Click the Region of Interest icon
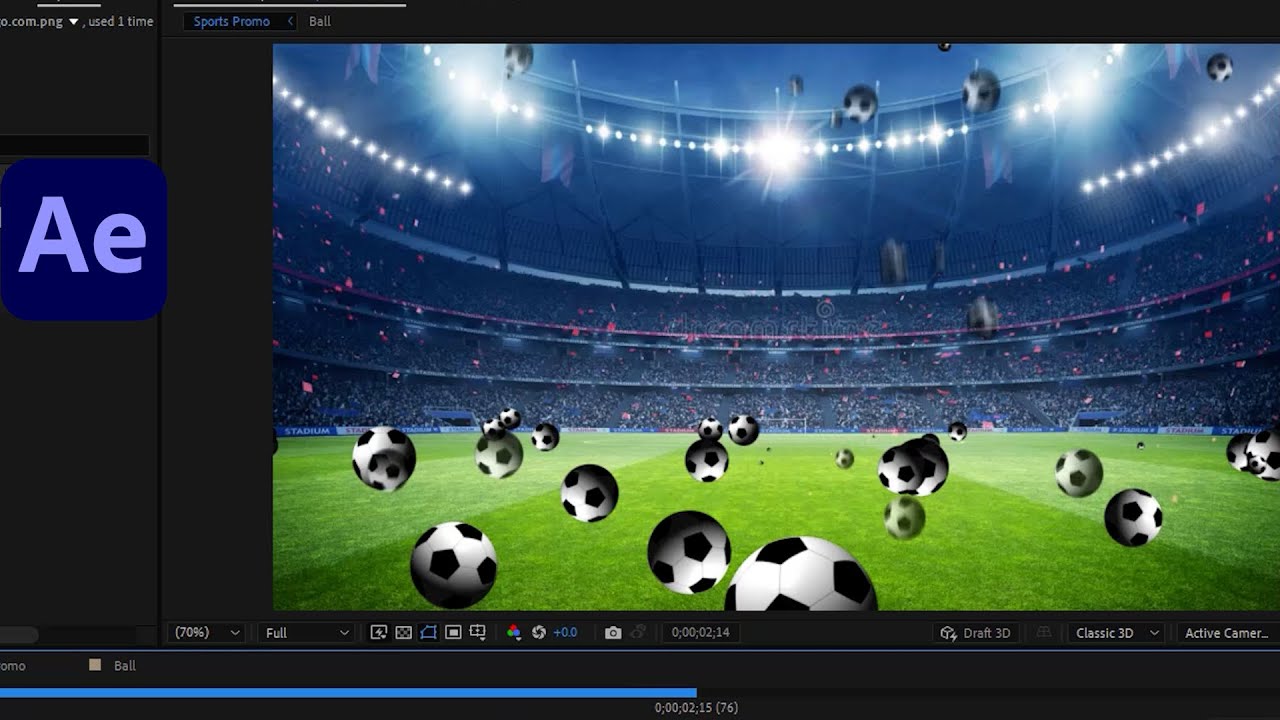This screenshot has height=720, width=1280. click(x=453, y=633)
